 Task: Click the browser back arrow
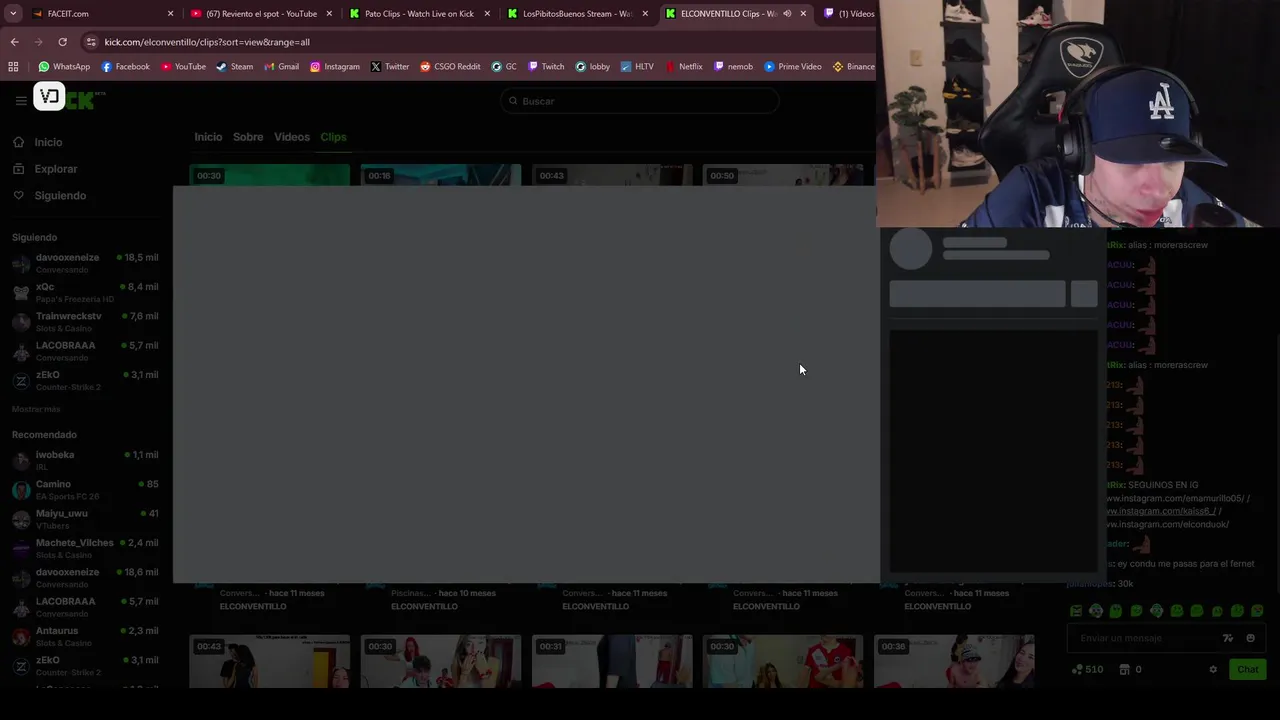click(x=14, y=42)
